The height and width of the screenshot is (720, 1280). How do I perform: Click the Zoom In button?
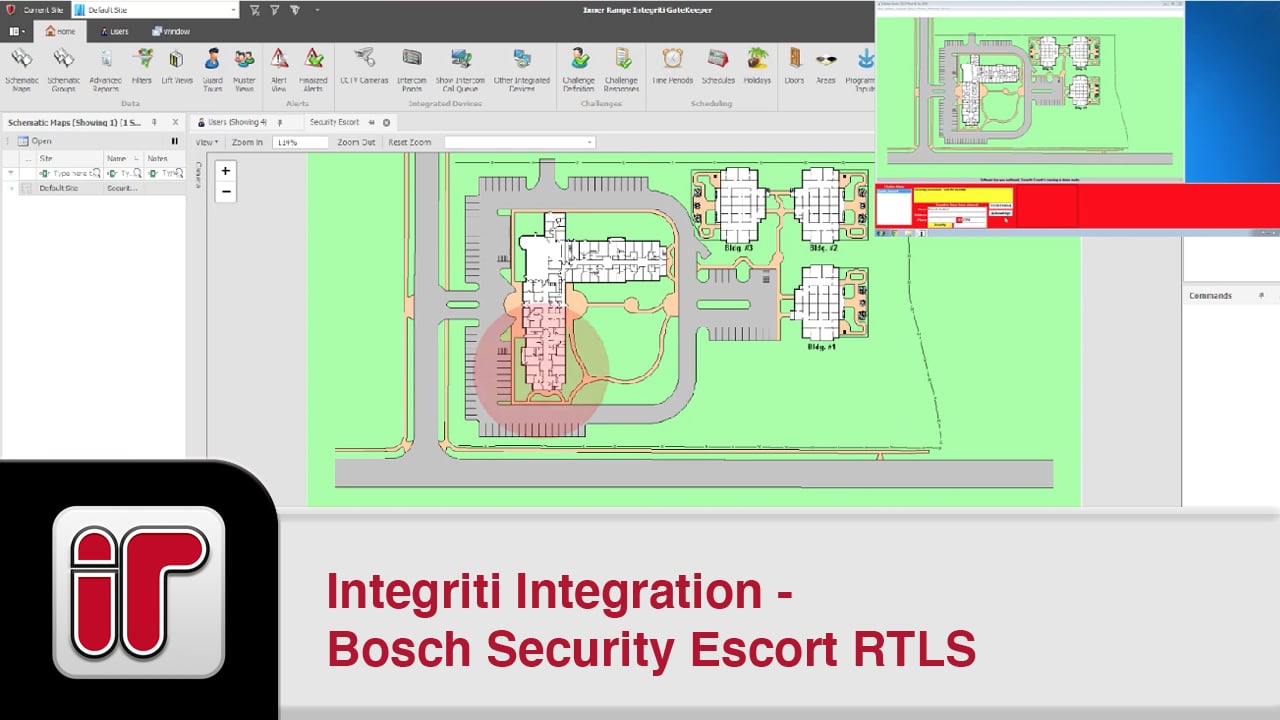click(247, 142)
